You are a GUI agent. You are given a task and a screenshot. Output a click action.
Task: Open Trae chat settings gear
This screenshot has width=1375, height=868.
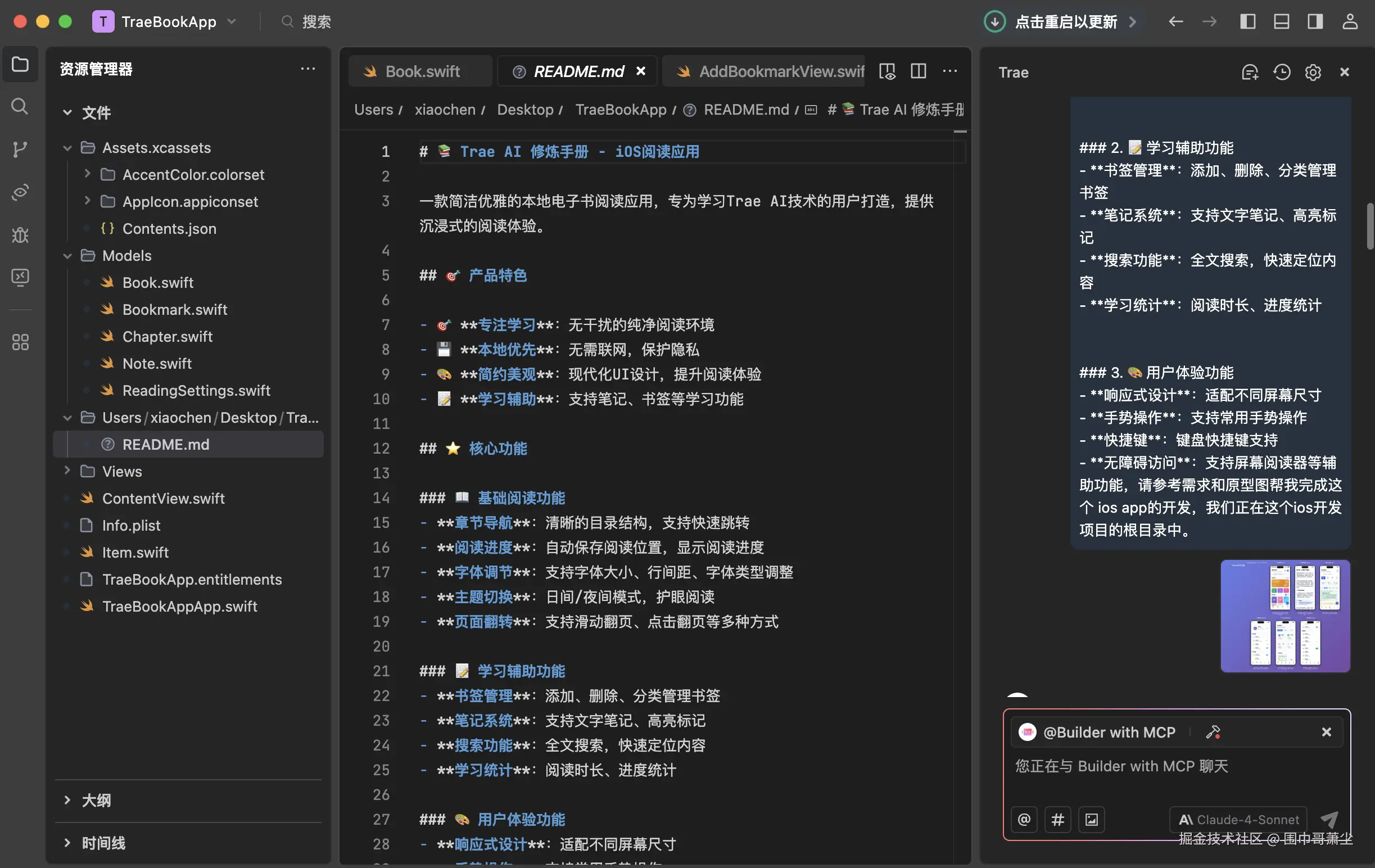coord(1313,73)
